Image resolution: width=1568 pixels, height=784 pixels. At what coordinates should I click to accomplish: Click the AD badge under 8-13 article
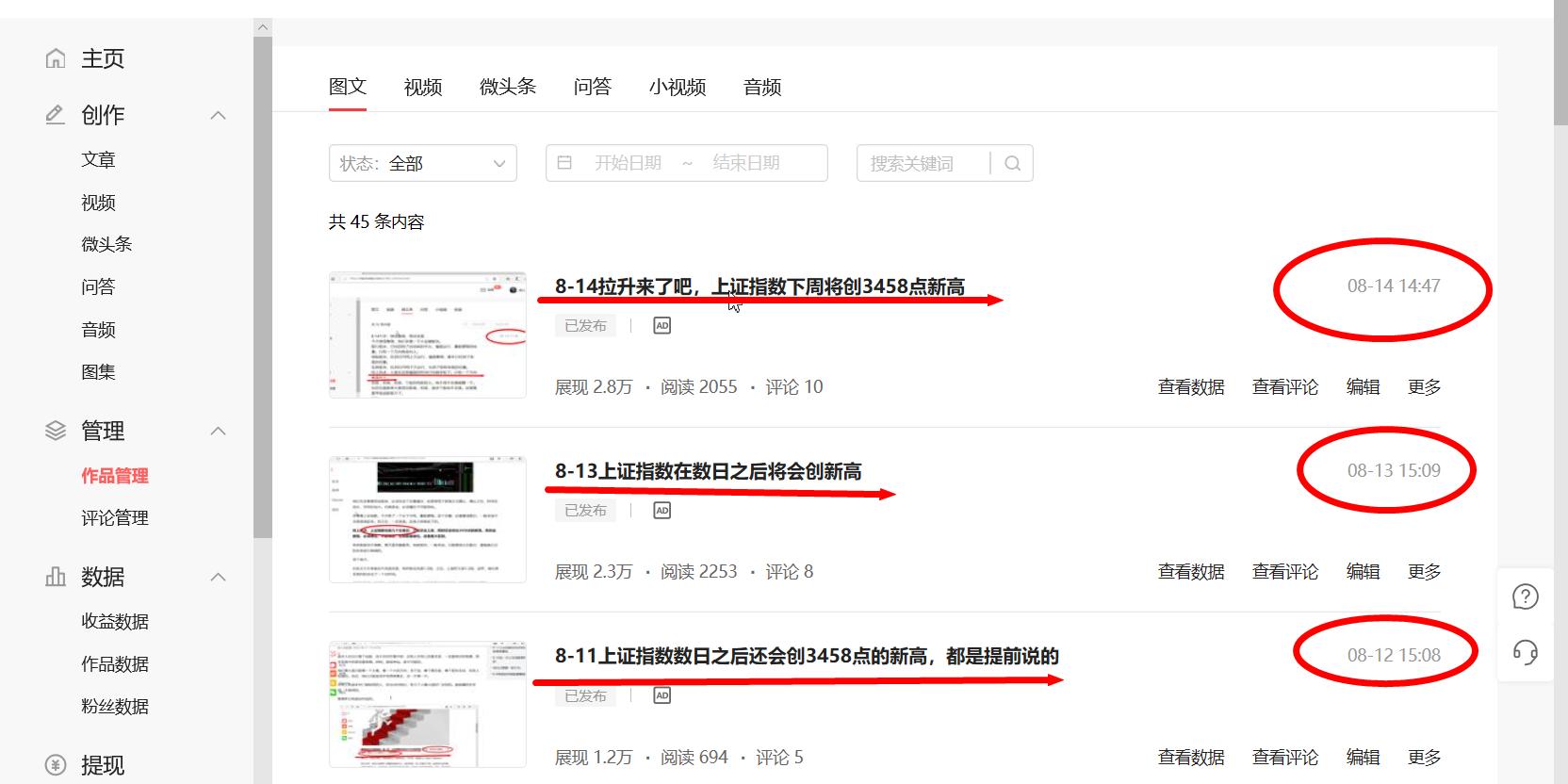[662, 510]
